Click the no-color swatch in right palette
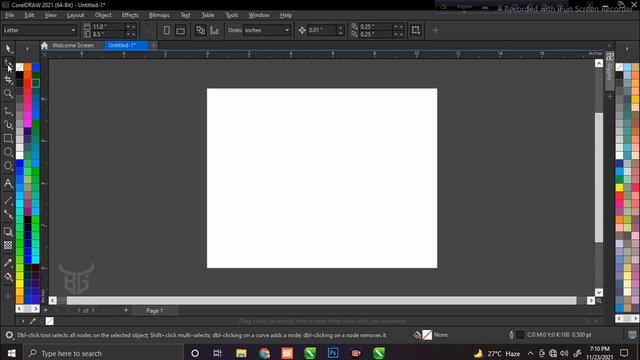The height and width of the screenshot is (360, 640). click(x=619, y=67)
